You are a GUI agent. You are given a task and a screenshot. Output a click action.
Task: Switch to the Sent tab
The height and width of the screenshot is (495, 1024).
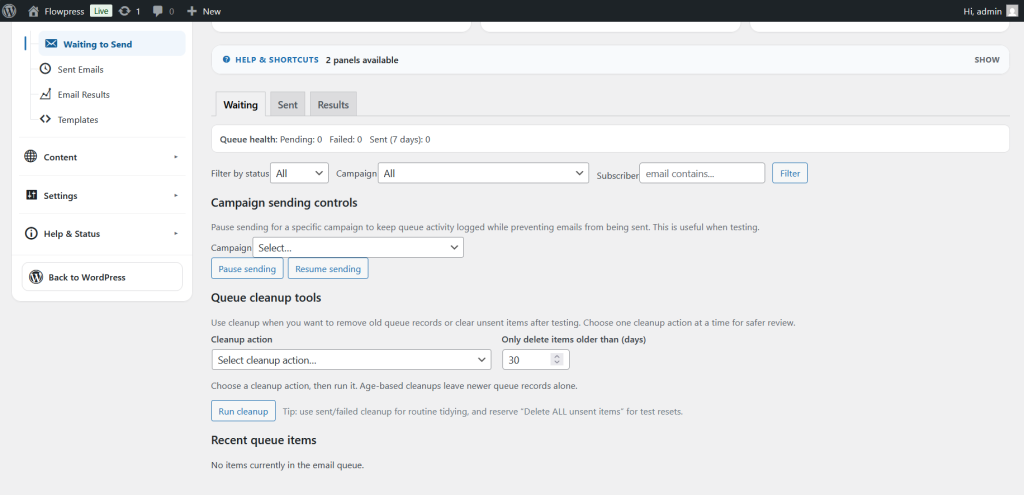click(287, 104)
